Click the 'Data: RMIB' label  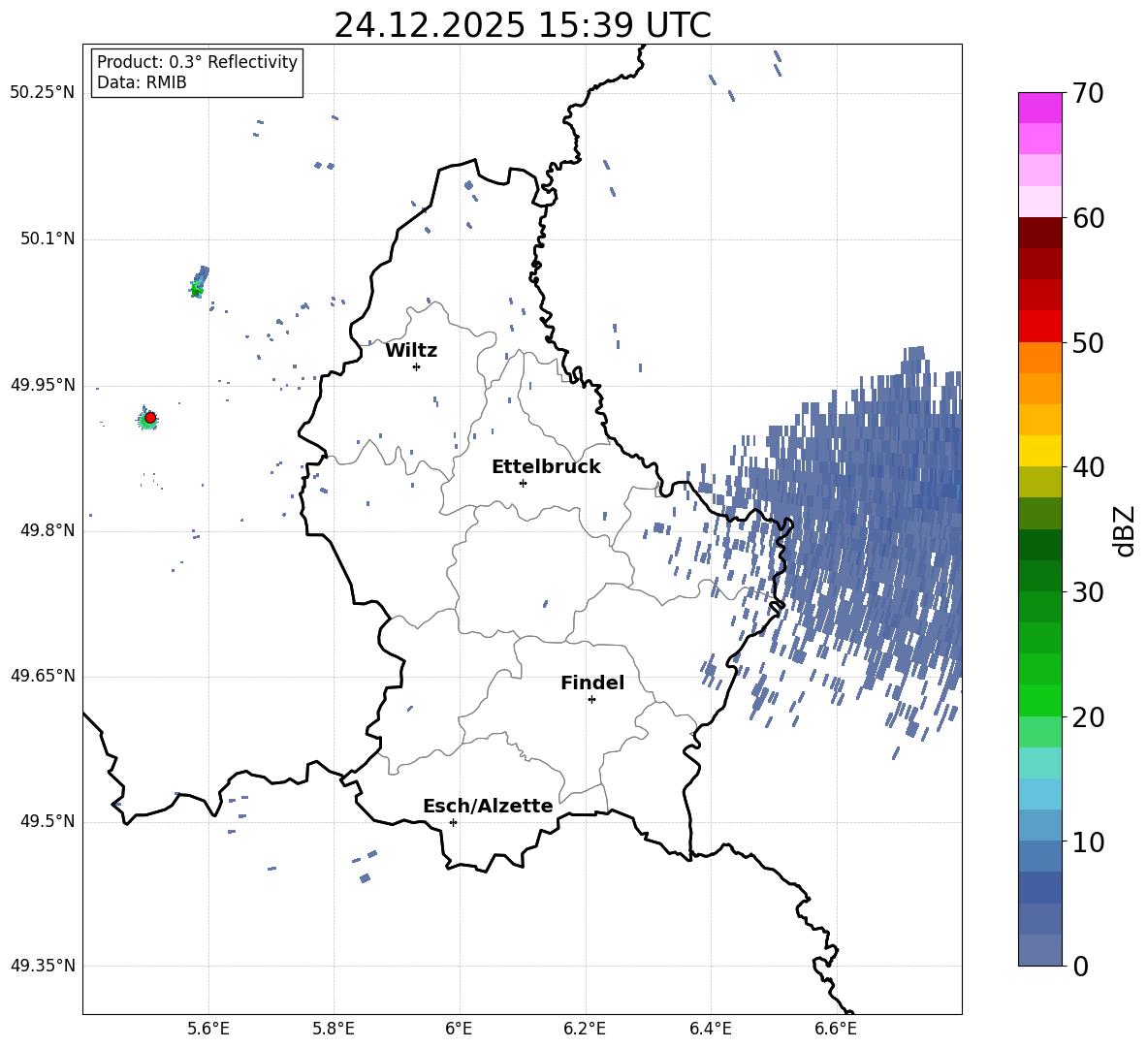coord(142,82)
